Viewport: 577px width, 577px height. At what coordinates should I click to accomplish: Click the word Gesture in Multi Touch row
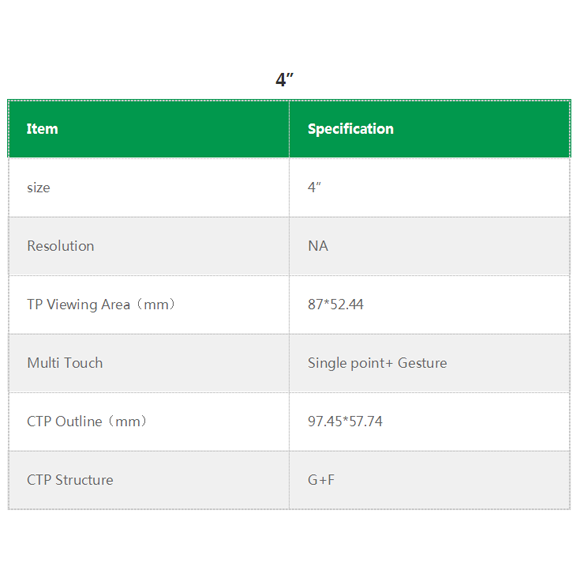pos(422,363)
